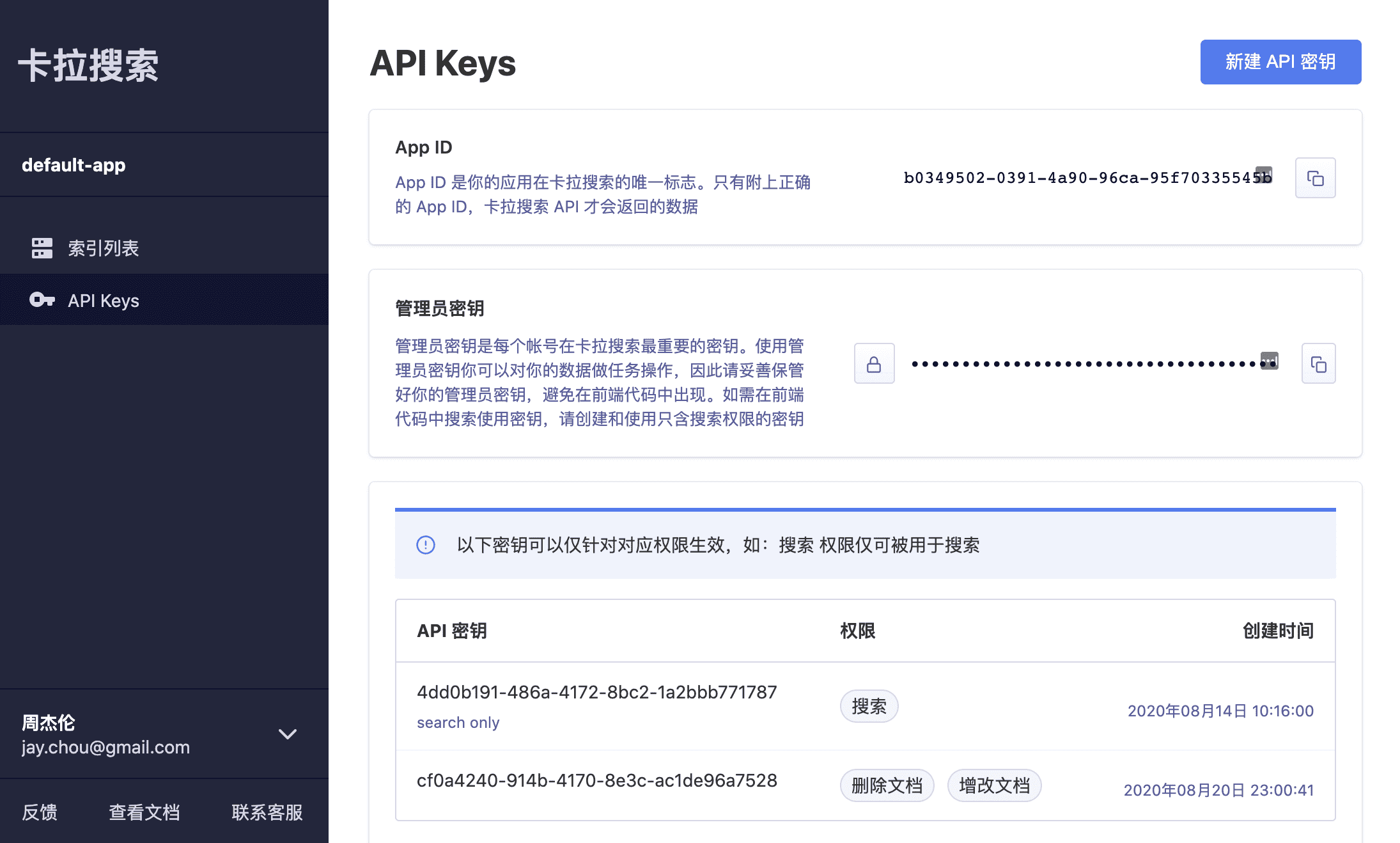Select the 4dd0b191 API key row
This screenshot has width=1400, height=843.
[x=596, y=692]
